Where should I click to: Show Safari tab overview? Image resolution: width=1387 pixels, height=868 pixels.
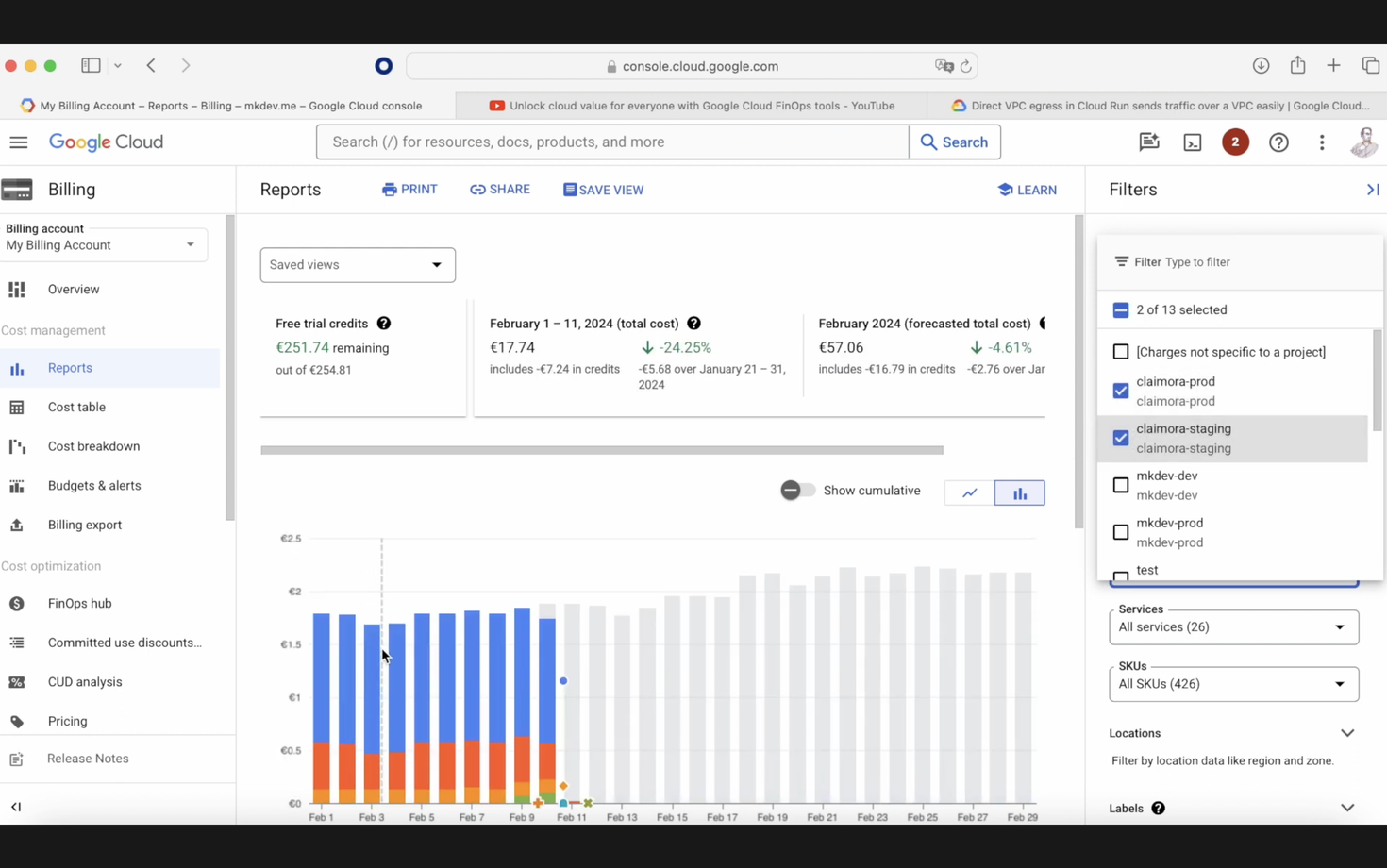(x=1370, y=65)
